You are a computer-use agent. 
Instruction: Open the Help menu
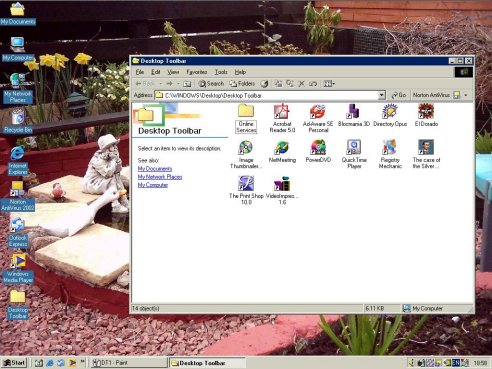point(240,72)
